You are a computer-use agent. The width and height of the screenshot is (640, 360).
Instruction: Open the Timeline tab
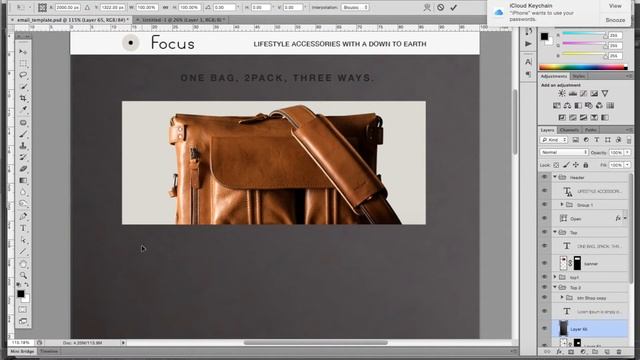(x=49, y=351)
